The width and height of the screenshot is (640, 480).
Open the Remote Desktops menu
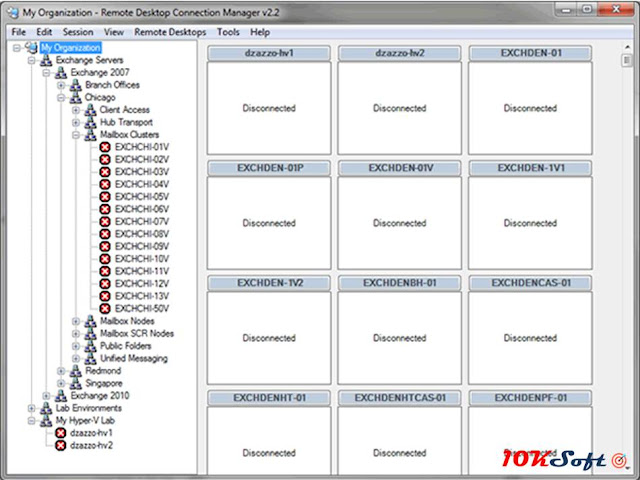point(170,32)
